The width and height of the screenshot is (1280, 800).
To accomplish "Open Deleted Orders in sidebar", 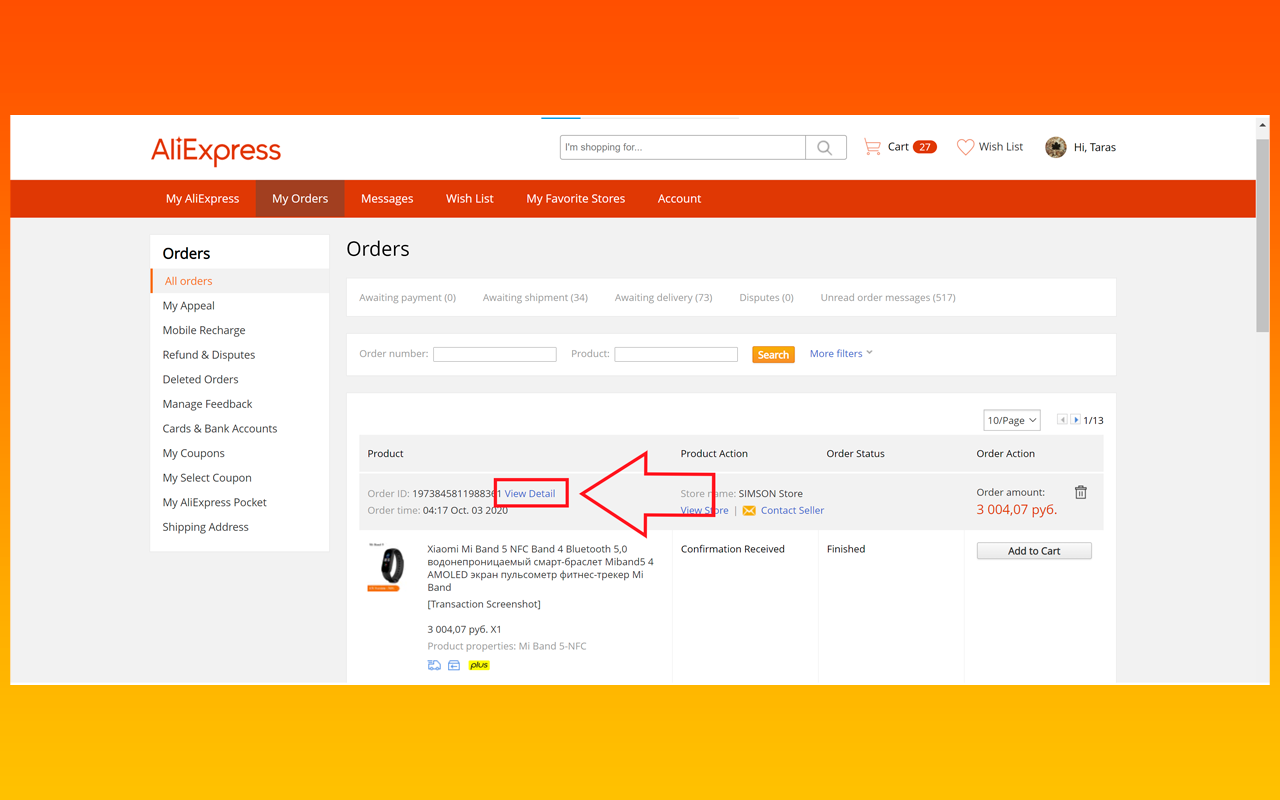I will pyautogui.click(x=201, y=379).
